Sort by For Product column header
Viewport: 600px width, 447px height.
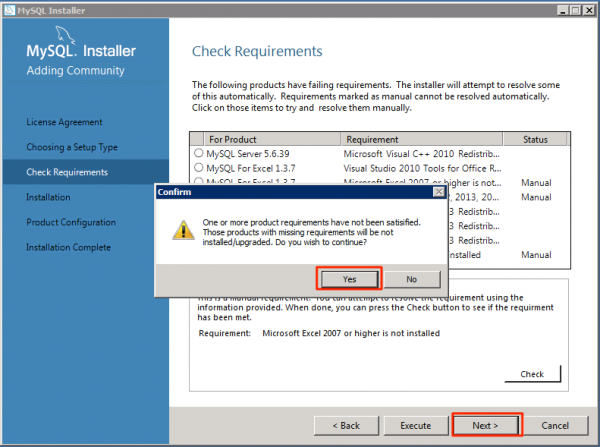click(x=272, y=139)
